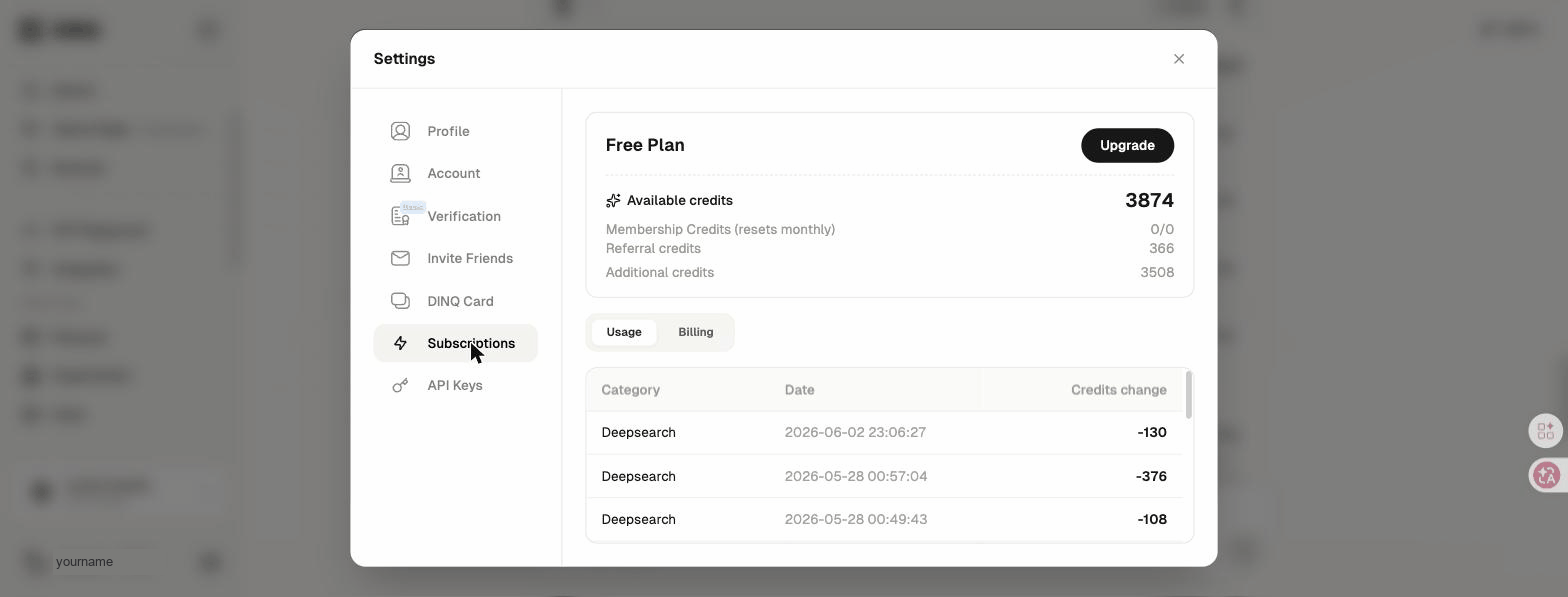Click the -376 credits change value
The height and width of the screenshot is (597, 1568).
1151,476
